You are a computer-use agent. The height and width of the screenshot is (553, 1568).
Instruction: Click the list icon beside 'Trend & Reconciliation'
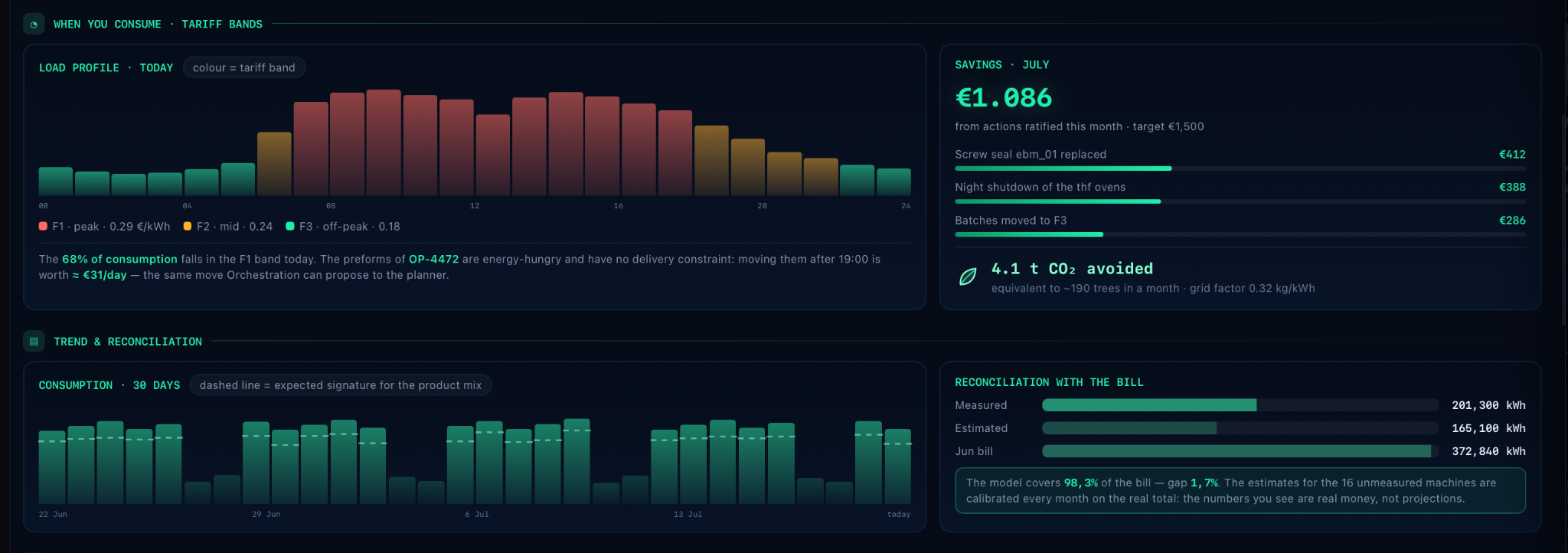pyautogui.click(x=34, y=342)
